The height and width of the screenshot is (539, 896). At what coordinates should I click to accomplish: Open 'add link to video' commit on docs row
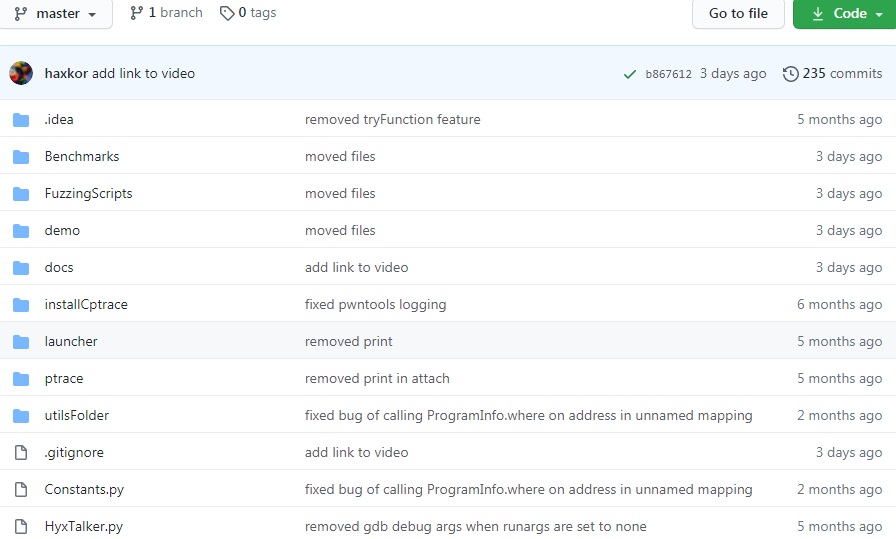click(x=357, y=267)
